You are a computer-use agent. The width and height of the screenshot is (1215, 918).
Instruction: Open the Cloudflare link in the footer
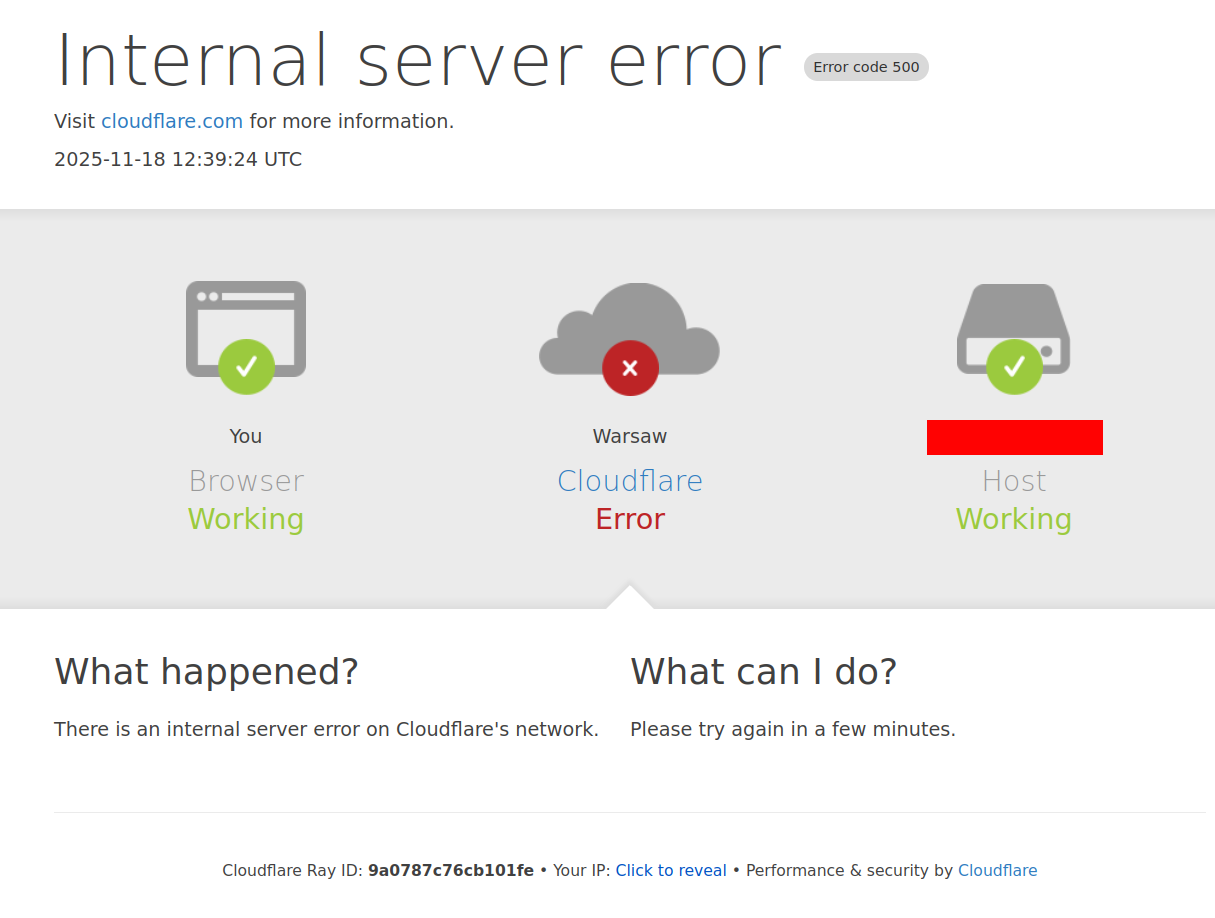click(997, 870)
